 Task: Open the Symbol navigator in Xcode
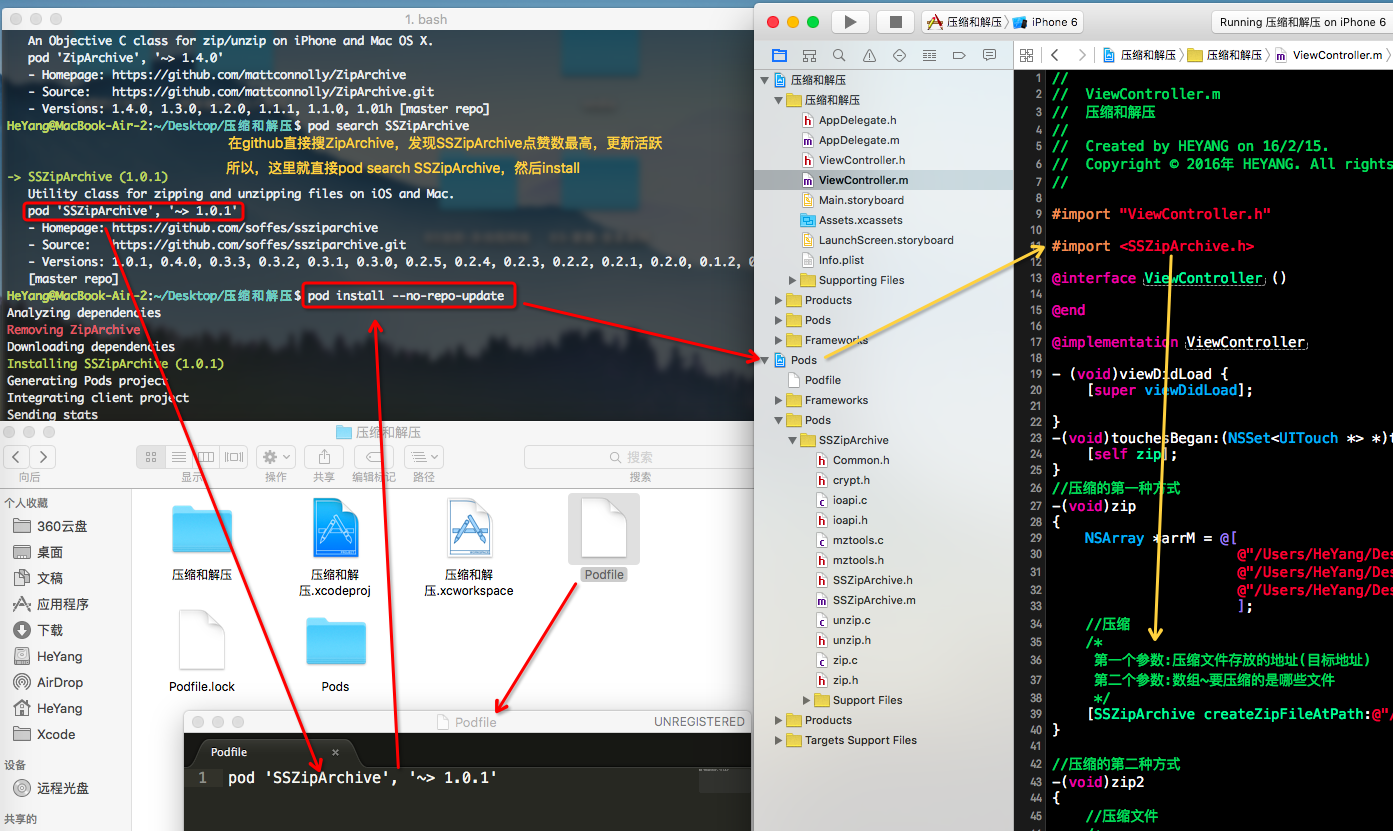pyautogui.click(x=809, y=55)
